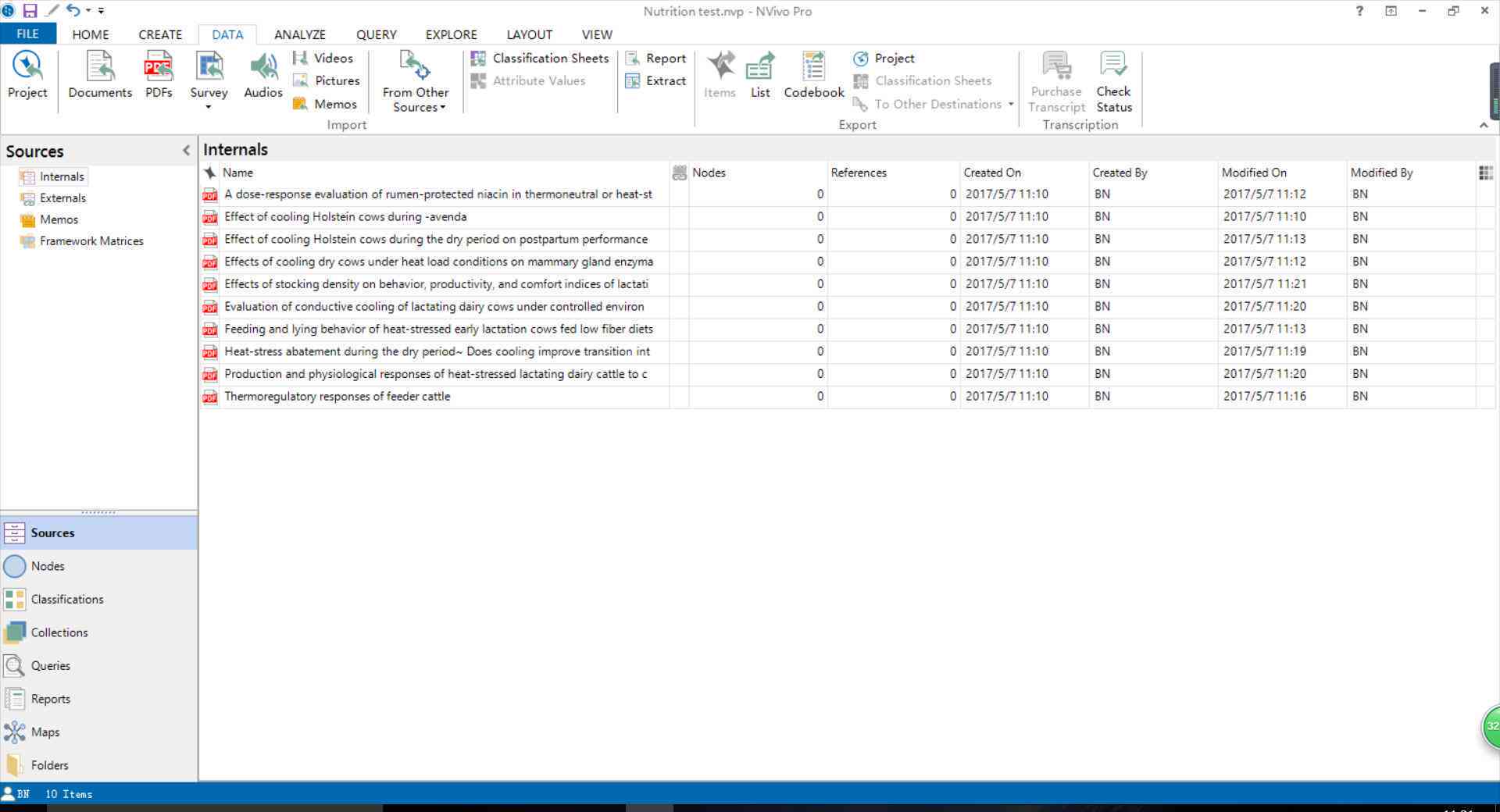This screenshot has height=812, width=1500.
Task: Select 'Evaluation of conductive cooling' PDF row
Action: 847,307
